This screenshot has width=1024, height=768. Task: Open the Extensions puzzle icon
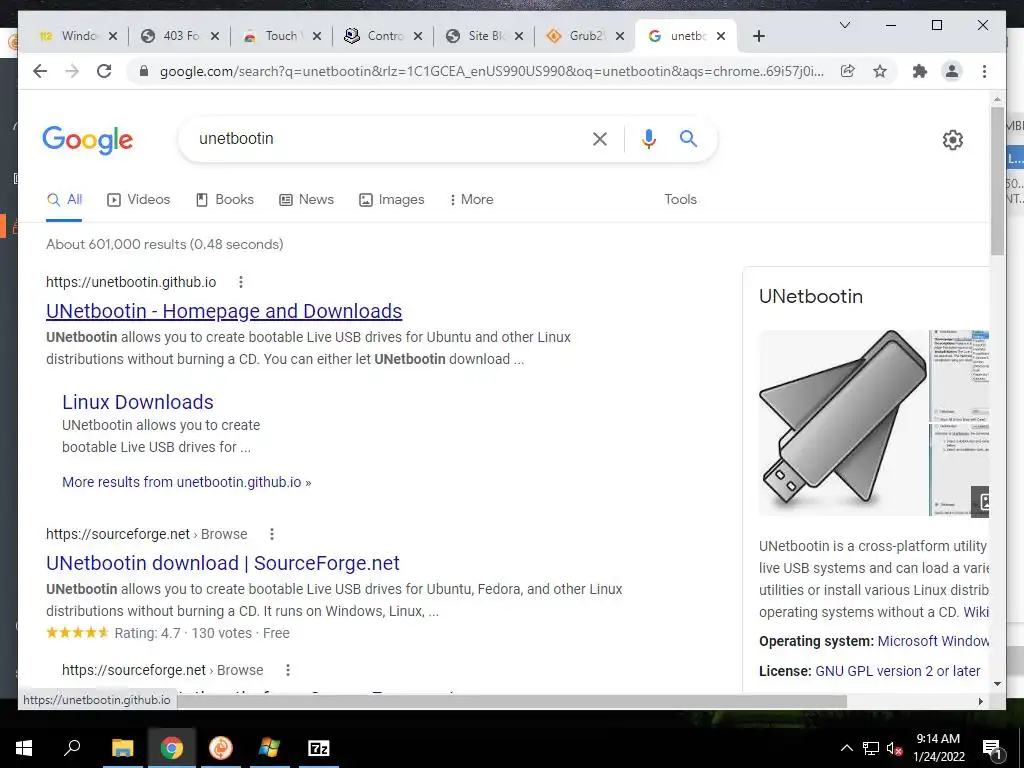click(x=920, y=71)
